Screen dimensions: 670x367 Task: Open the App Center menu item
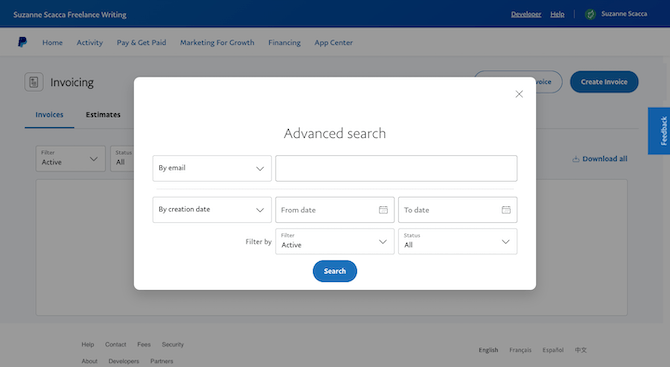(334, 42)
